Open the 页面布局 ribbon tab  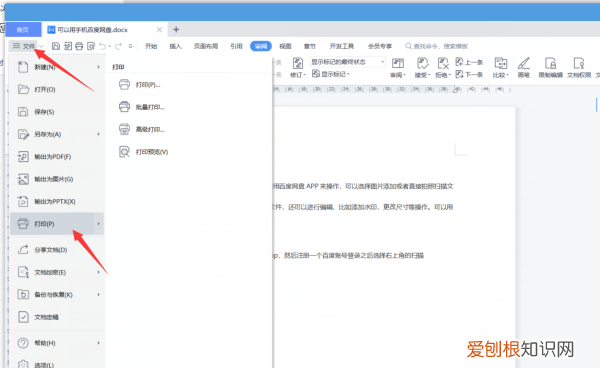tap(206, 46)
